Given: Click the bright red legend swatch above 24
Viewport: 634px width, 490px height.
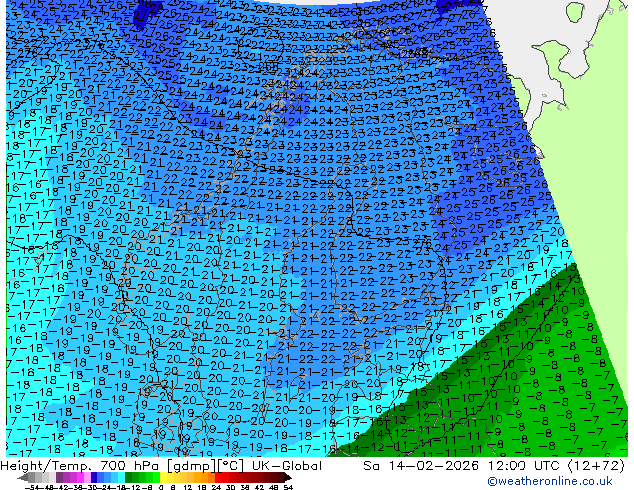Looking at the screenshot, I should tap(218, 477).
